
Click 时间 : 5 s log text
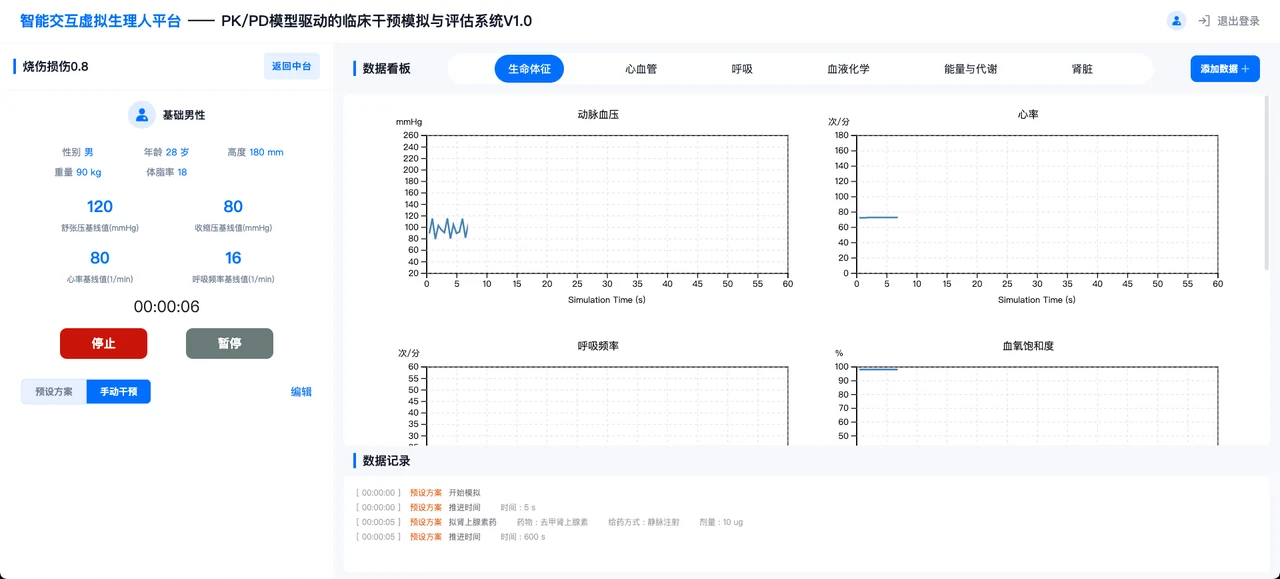[518, 508]
